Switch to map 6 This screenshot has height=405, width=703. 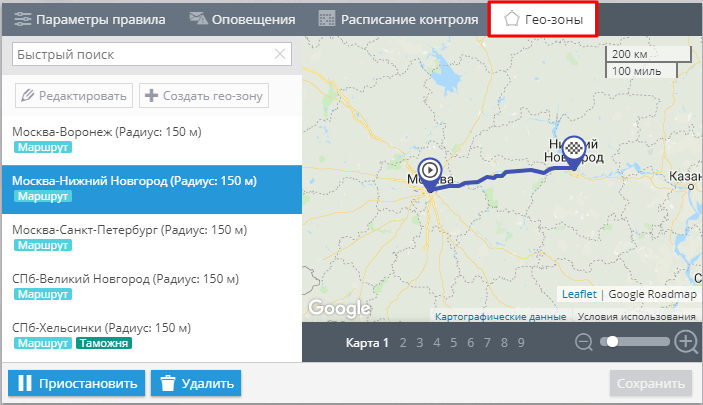[x=470, y=343]
